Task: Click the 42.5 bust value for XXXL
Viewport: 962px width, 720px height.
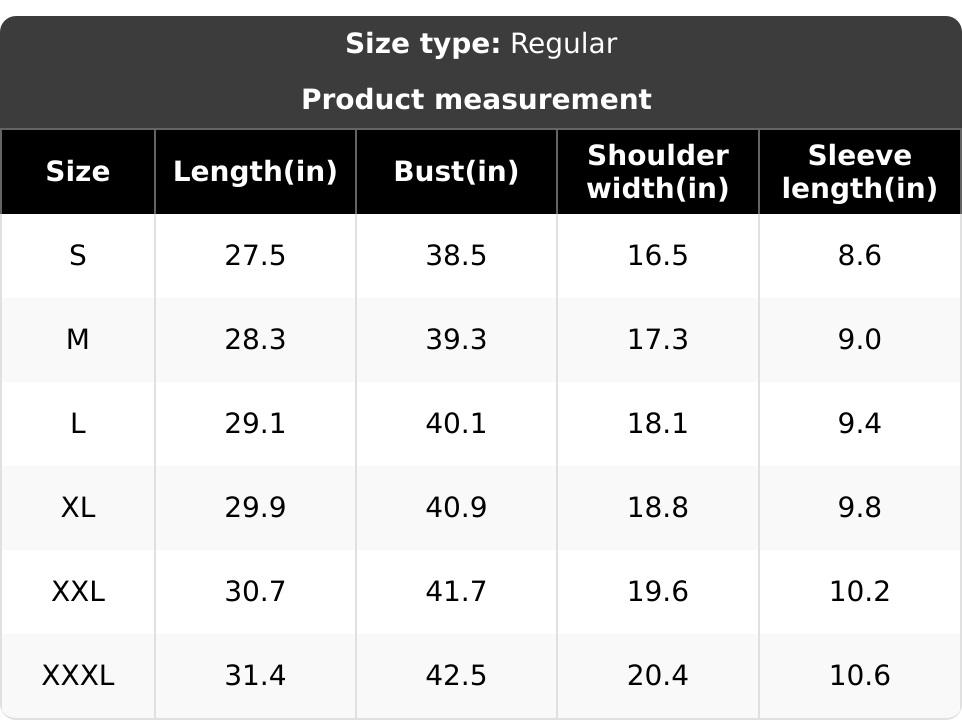Action: 456,676
